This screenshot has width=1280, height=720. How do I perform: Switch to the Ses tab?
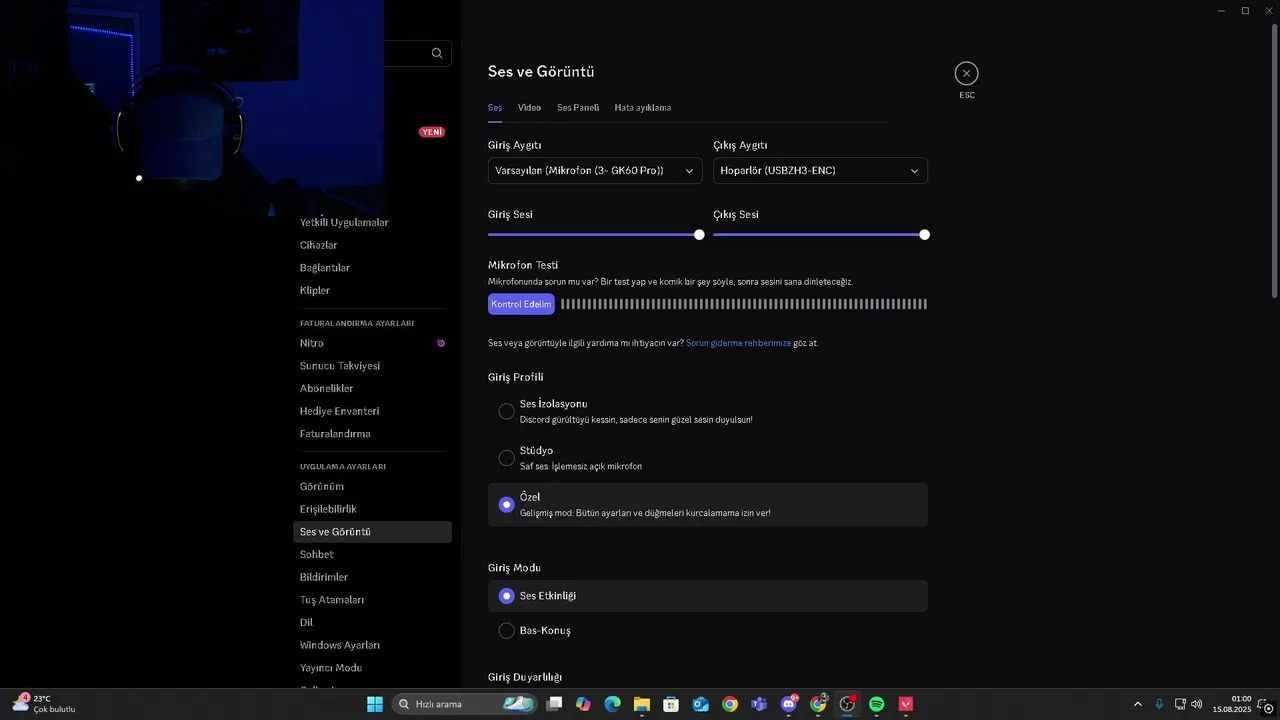click(495, 107)
